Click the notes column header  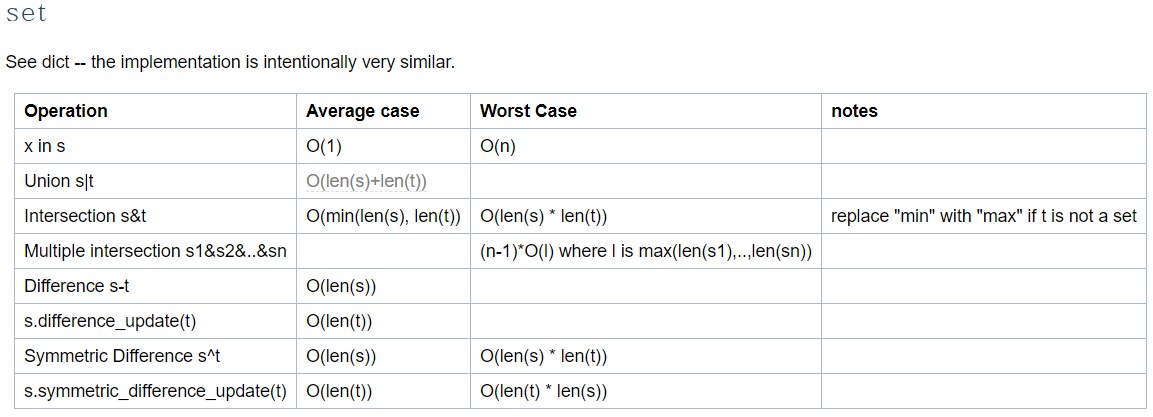click(x=854, y=111)
